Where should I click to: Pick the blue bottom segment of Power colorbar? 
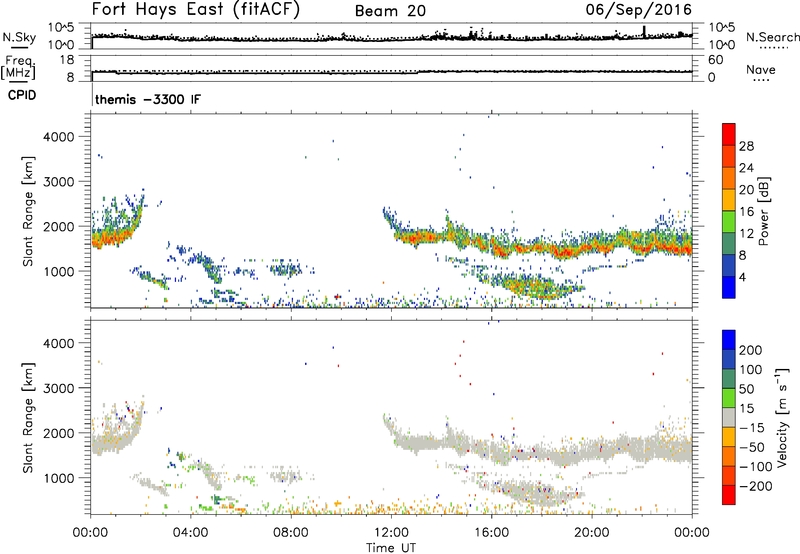pyautogui.click(x=729, y=287)
